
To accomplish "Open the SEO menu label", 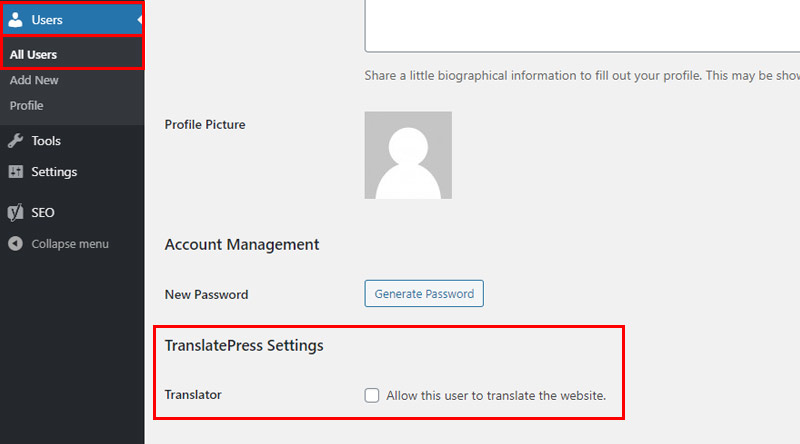I will click(43, 213).
